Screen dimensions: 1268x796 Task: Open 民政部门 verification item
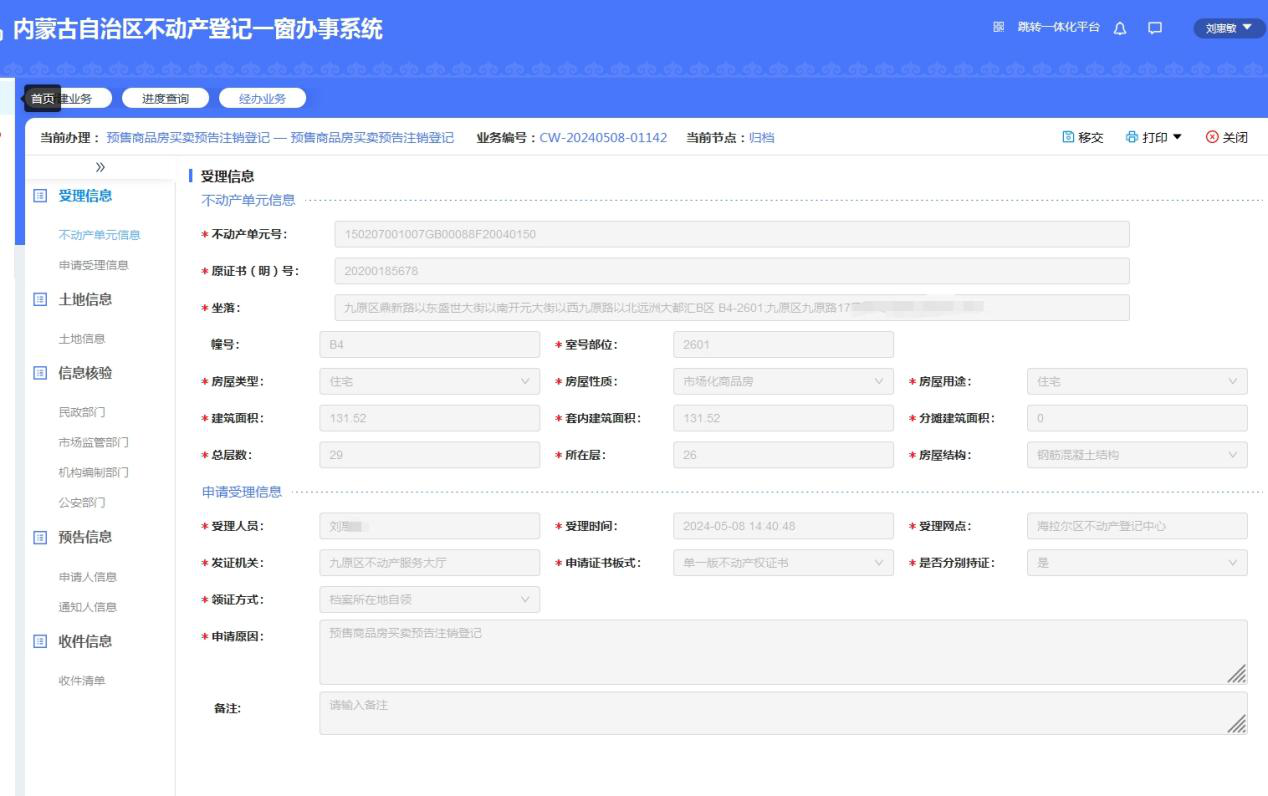82,412
